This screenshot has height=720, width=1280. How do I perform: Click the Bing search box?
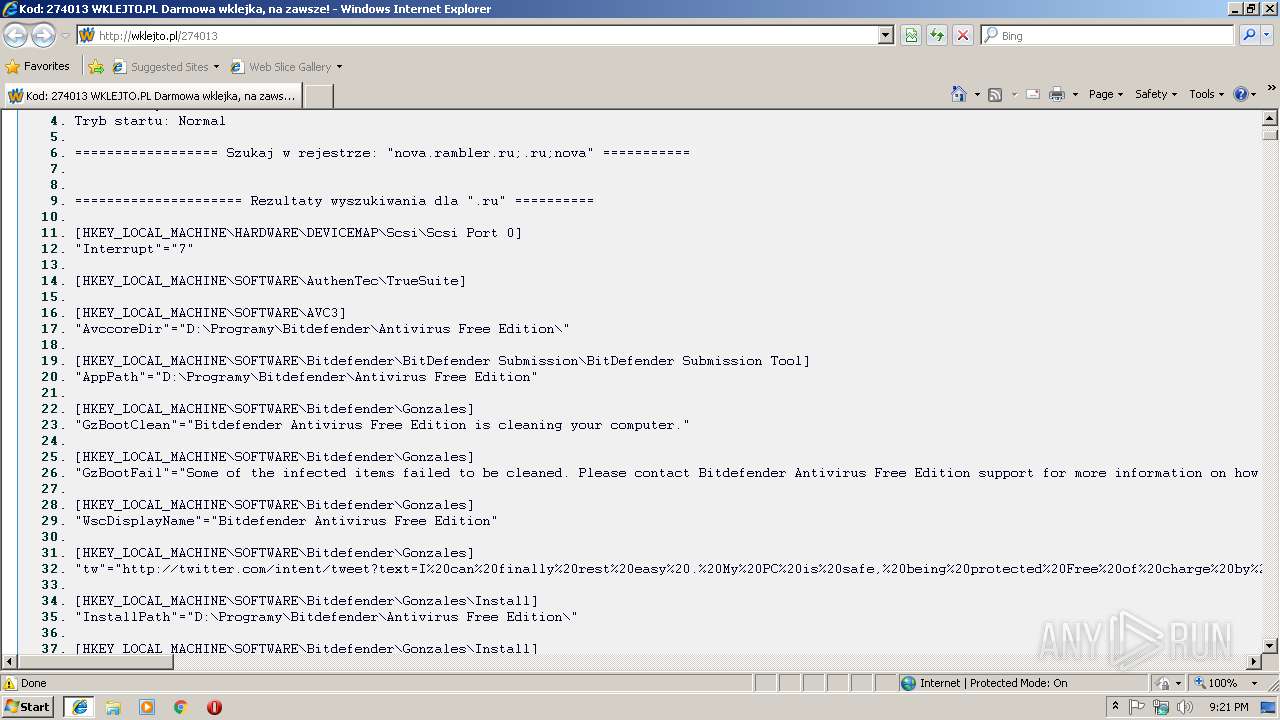(1107, 35)
